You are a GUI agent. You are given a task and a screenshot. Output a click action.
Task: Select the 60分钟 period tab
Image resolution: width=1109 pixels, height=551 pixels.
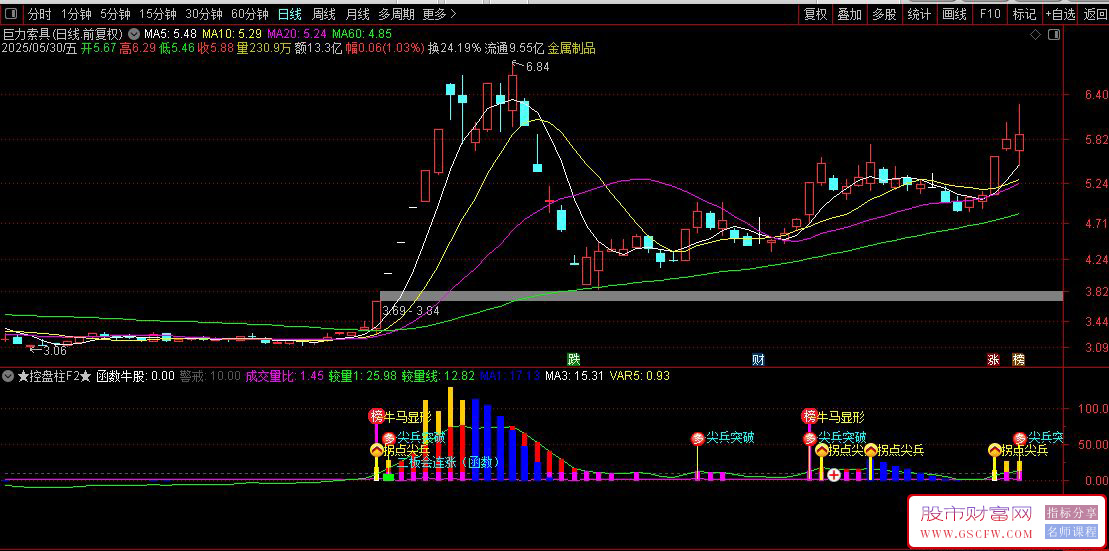tap(250, 14)
